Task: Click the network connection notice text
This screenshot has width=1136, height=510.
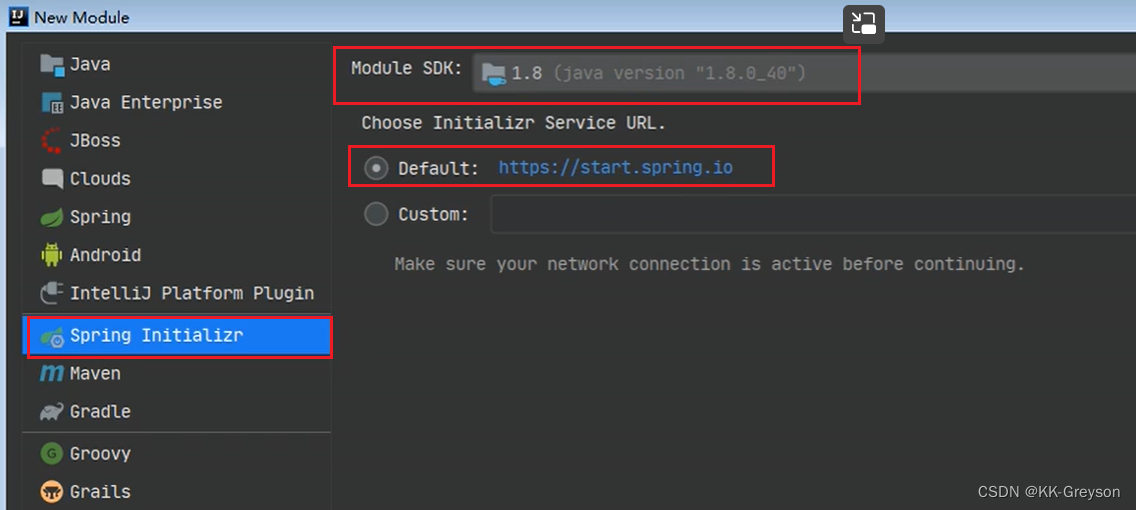Action: click(x=709, y=264)
